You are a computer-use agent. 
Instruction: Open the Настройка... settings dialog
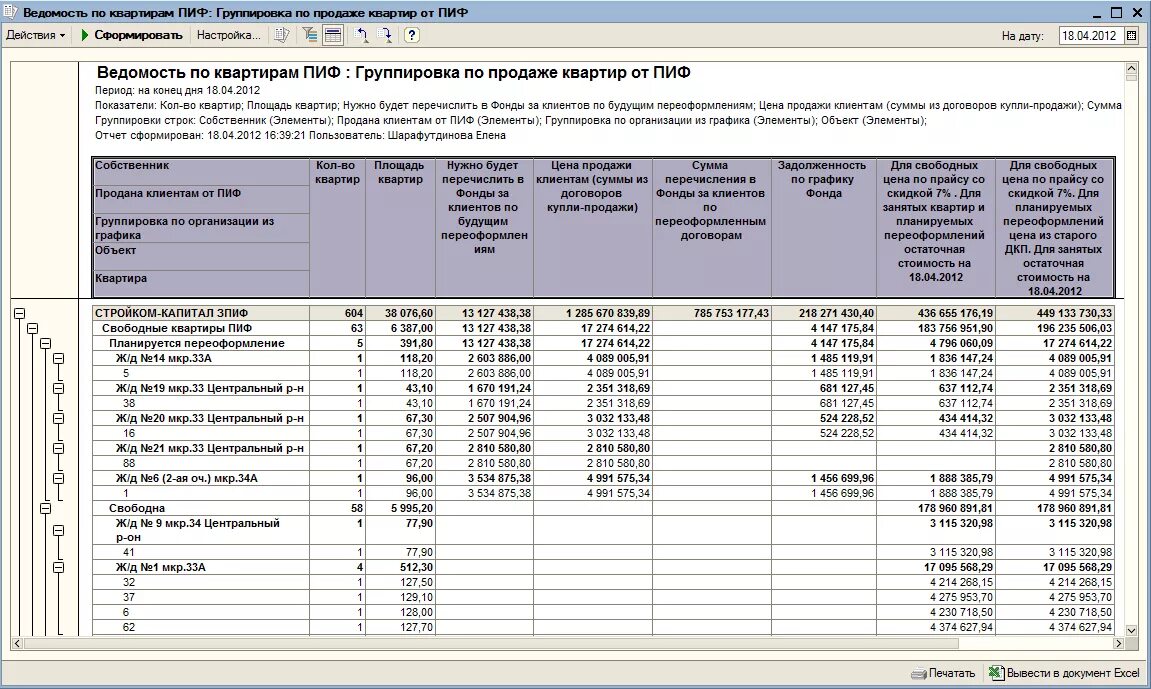pos(228,34)
